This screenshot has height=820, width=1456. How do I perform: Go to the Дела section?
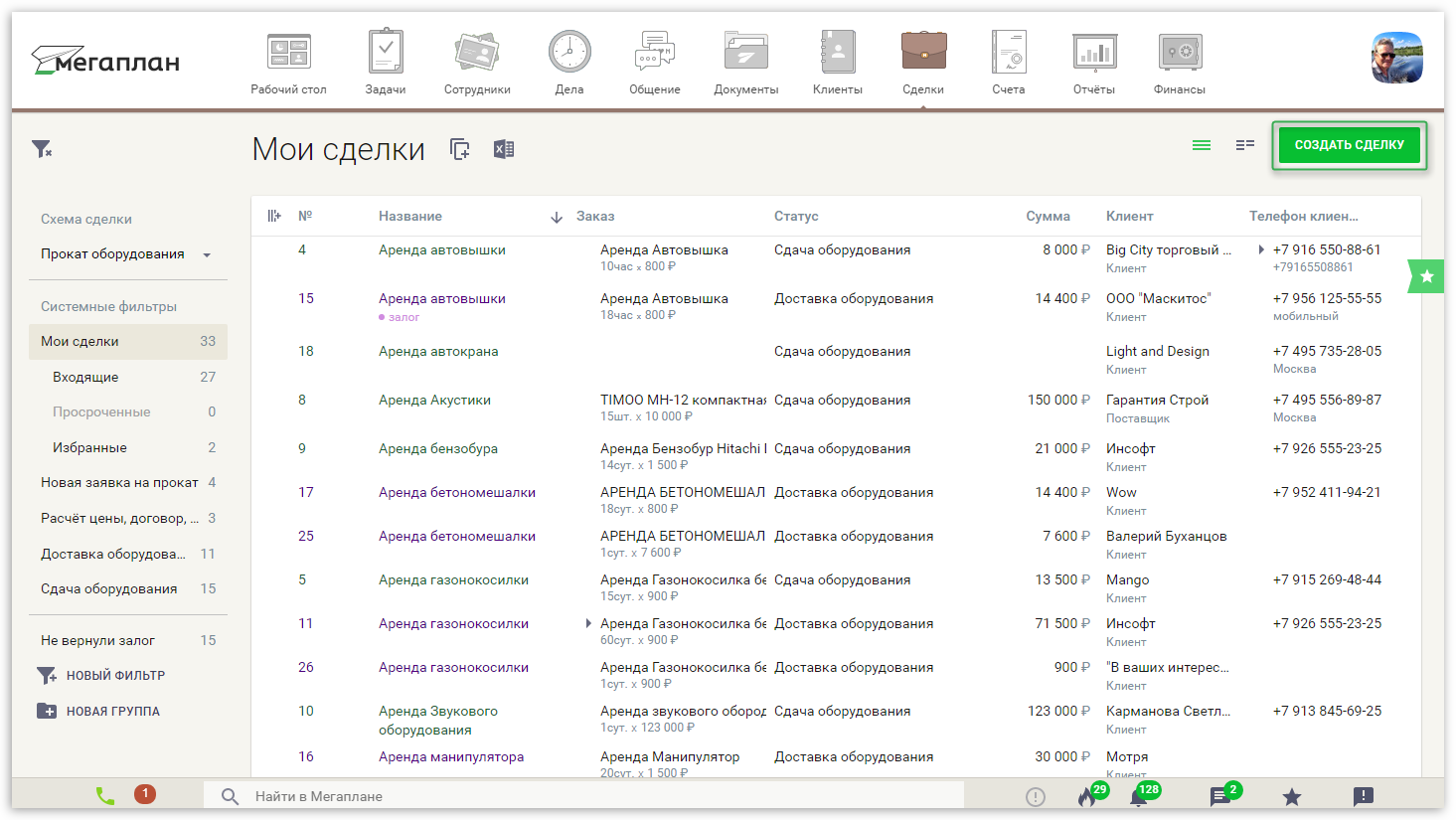[569, 64]
